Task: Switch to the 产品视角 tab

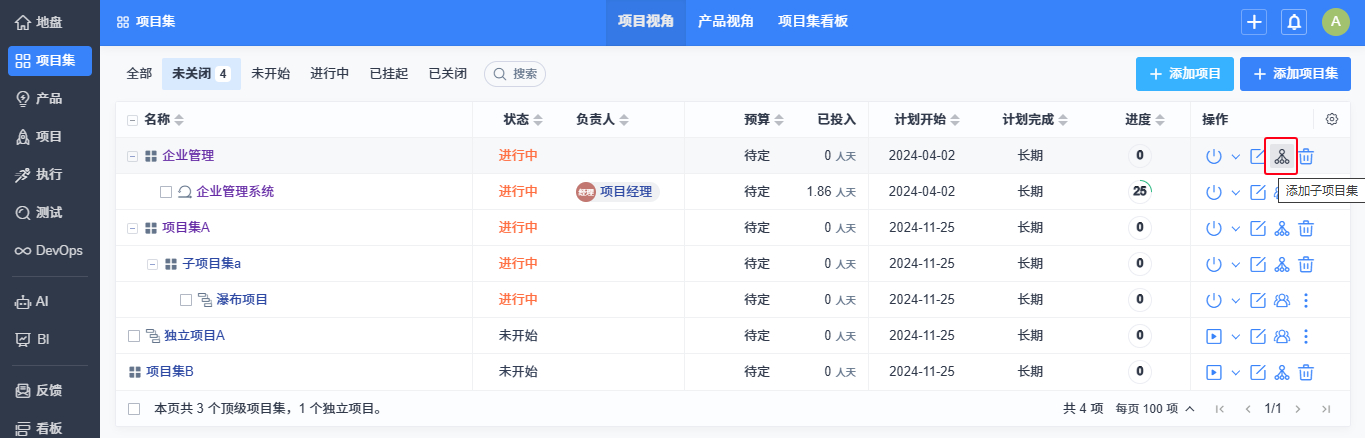Action: tap(726, 21)
